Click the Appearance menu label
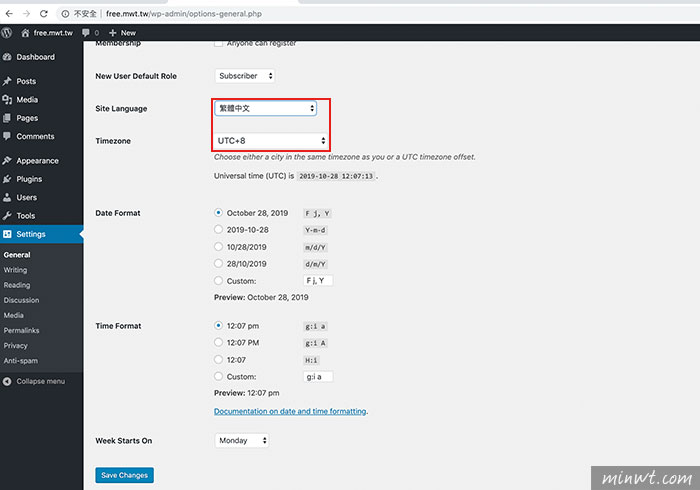The height and width of the screenshot is (490, 700). [38, 161]
